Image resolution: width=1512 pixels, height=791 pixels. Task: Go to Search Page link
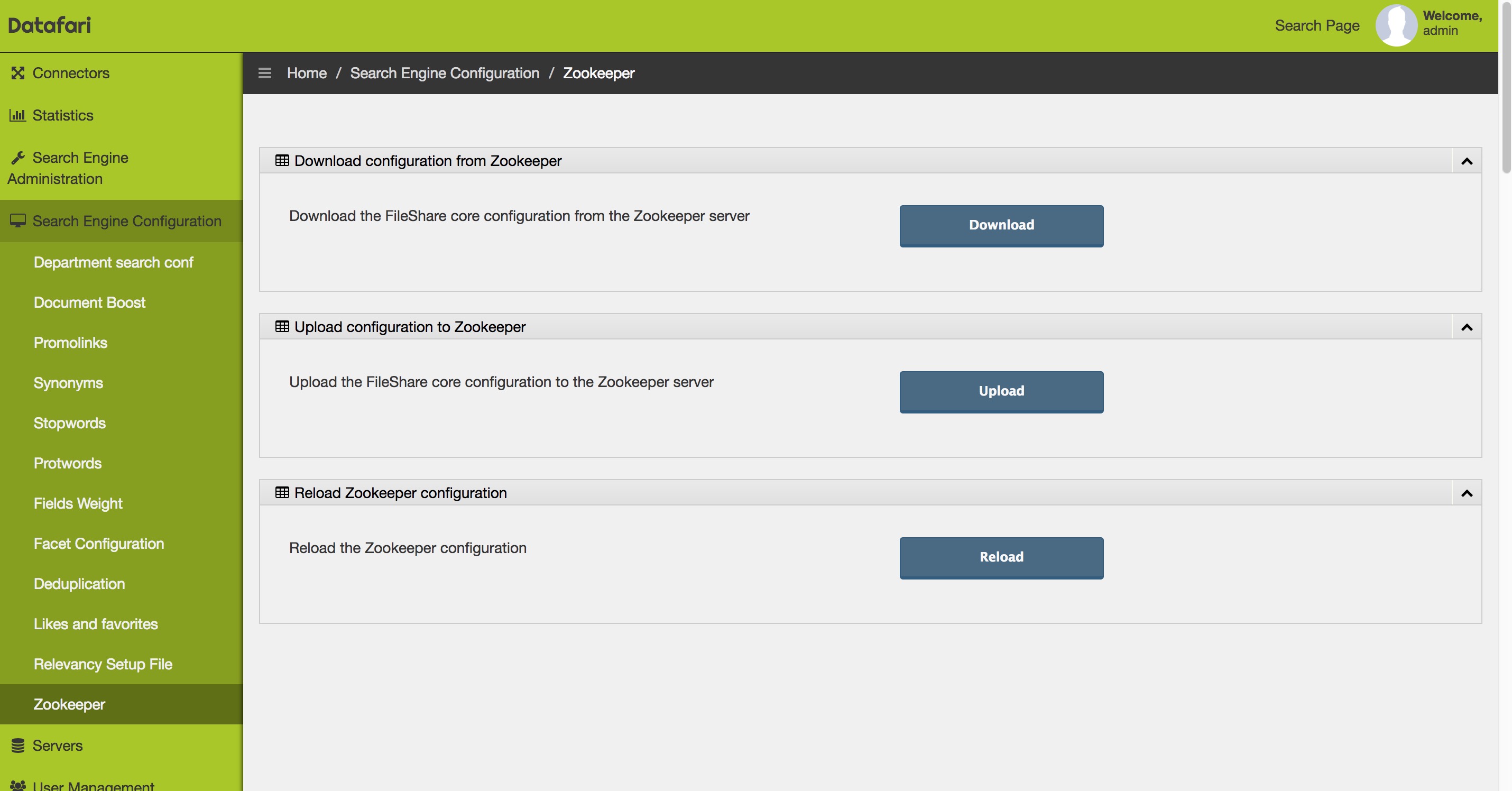tap(1317, 25)
